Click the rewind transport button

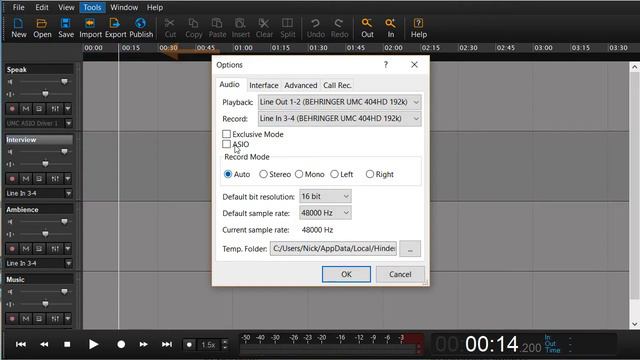pos(44,344)
